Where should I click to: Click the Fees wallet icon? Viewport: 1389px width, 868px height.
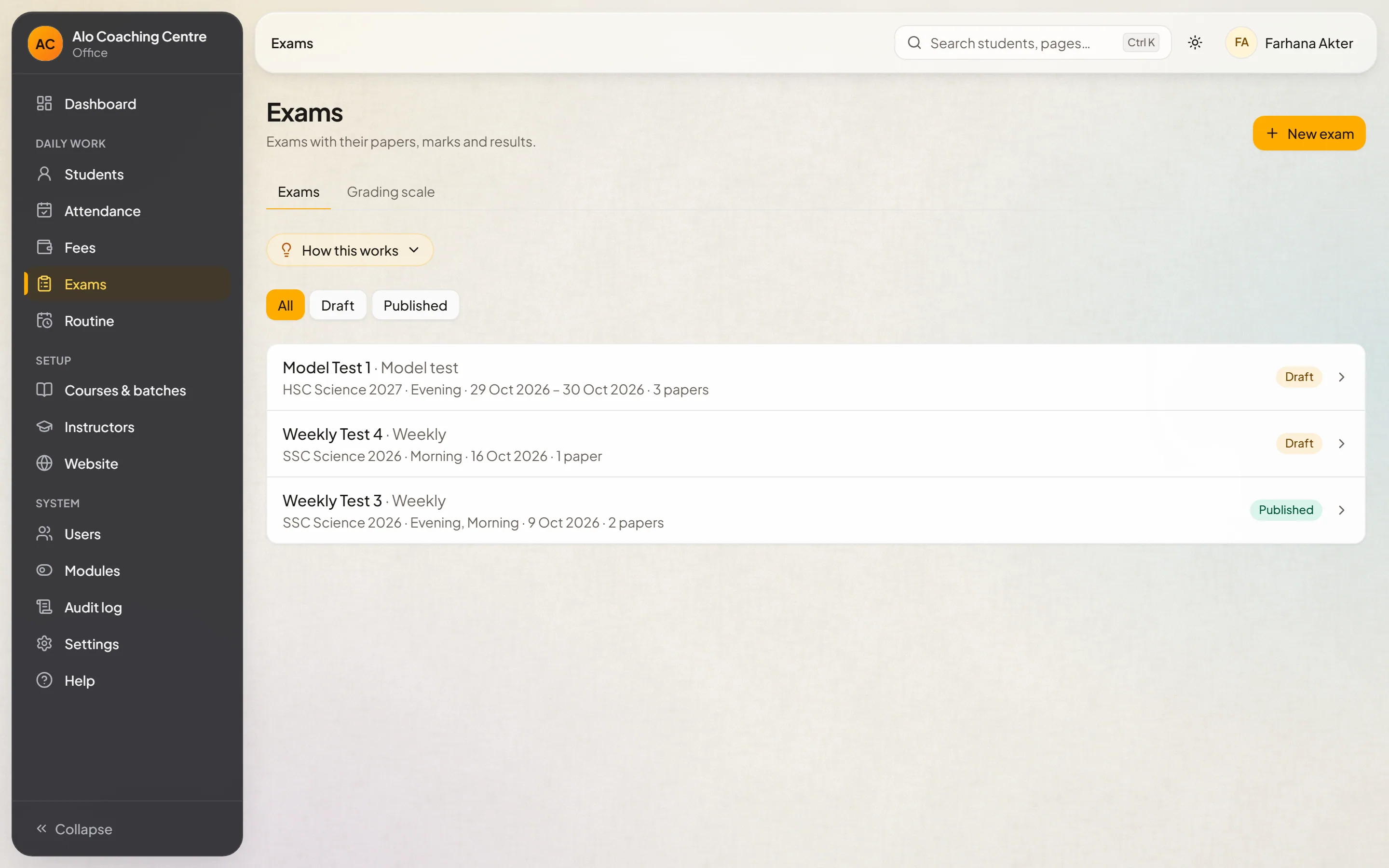(x=44, y=247)
